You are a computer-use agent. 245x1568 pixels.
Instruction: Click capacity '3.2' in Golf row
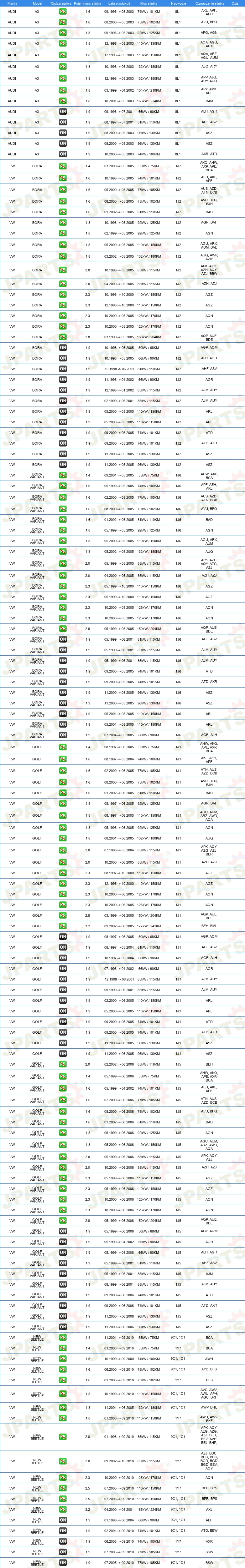pyautogui.click(x=88, y=926)
